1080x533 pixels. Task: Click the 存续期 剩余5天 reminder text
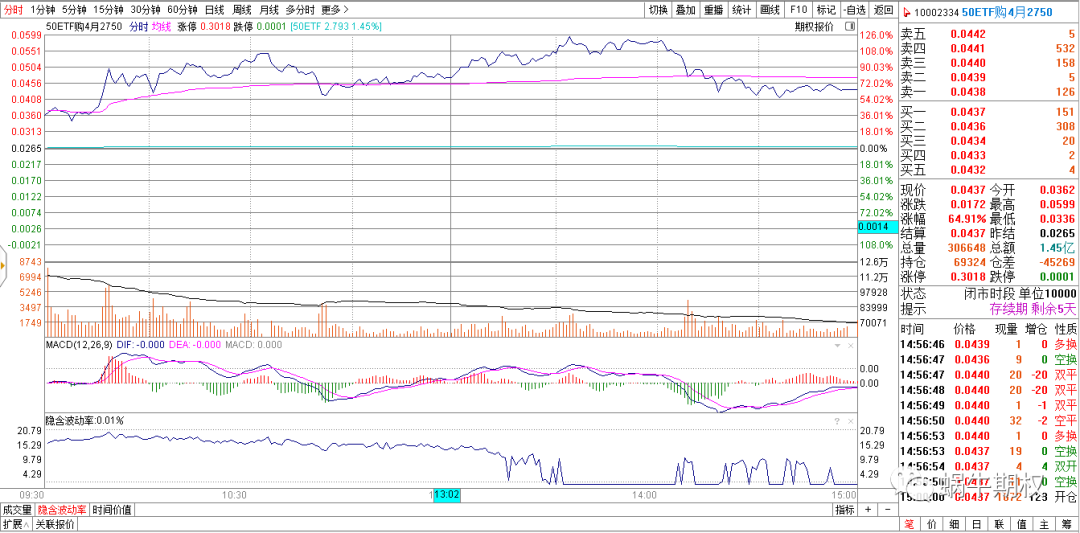click(1032, 308)
